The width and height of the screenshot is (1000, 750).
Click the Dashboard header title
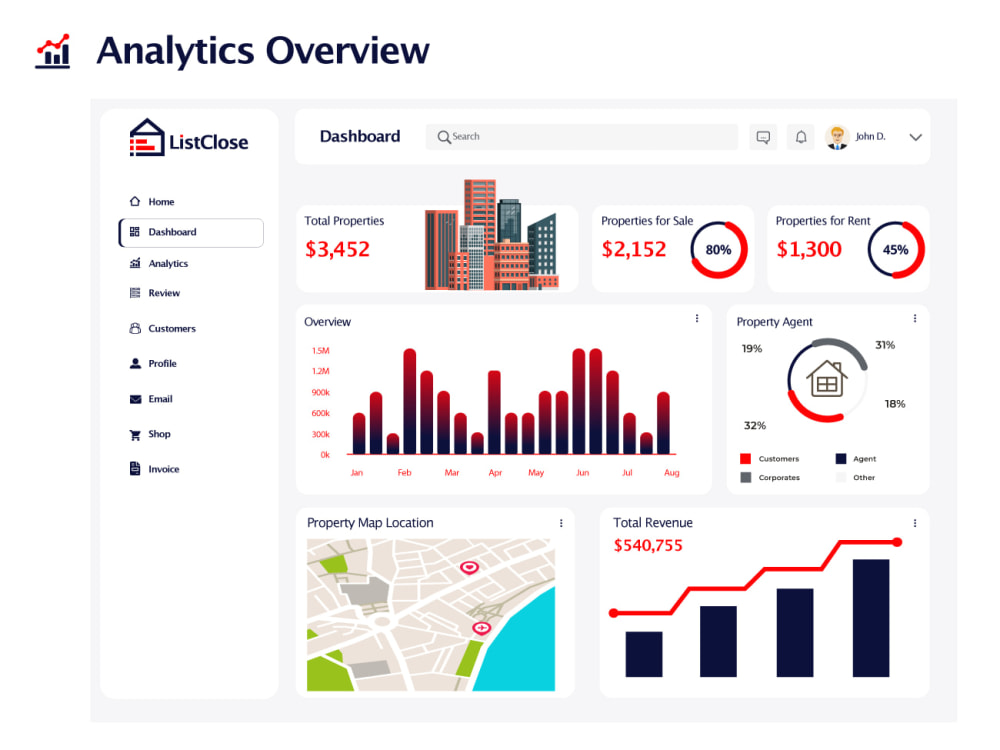(x=360, y=136)
